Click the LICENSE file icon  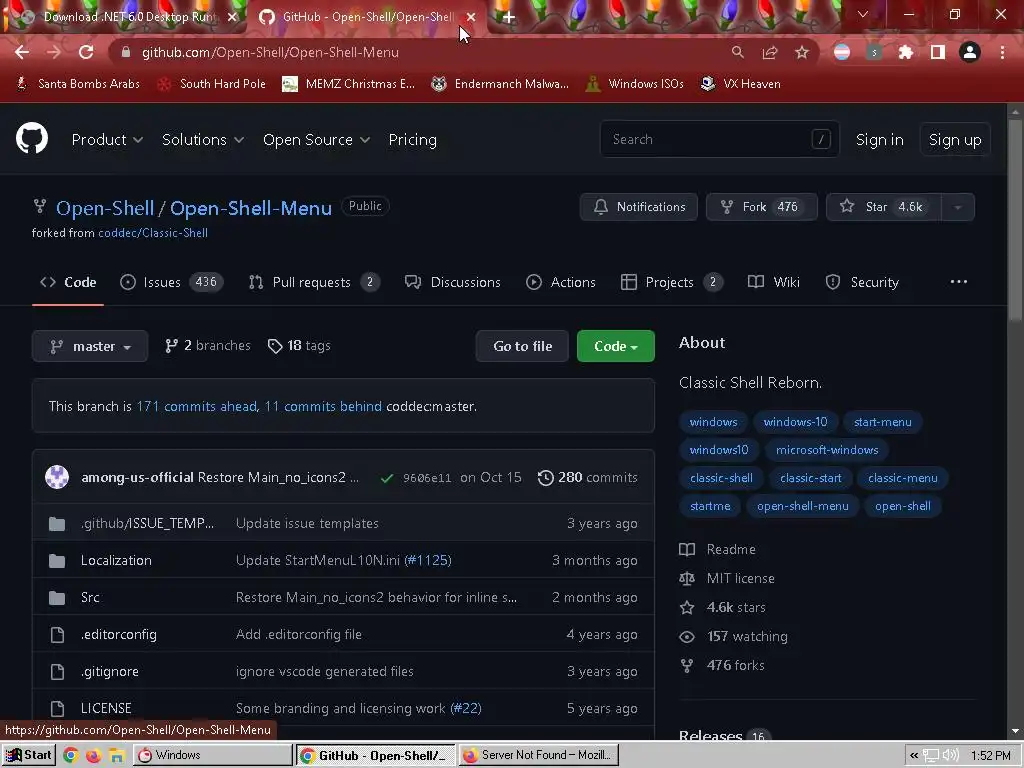click(x=57, y=708)
